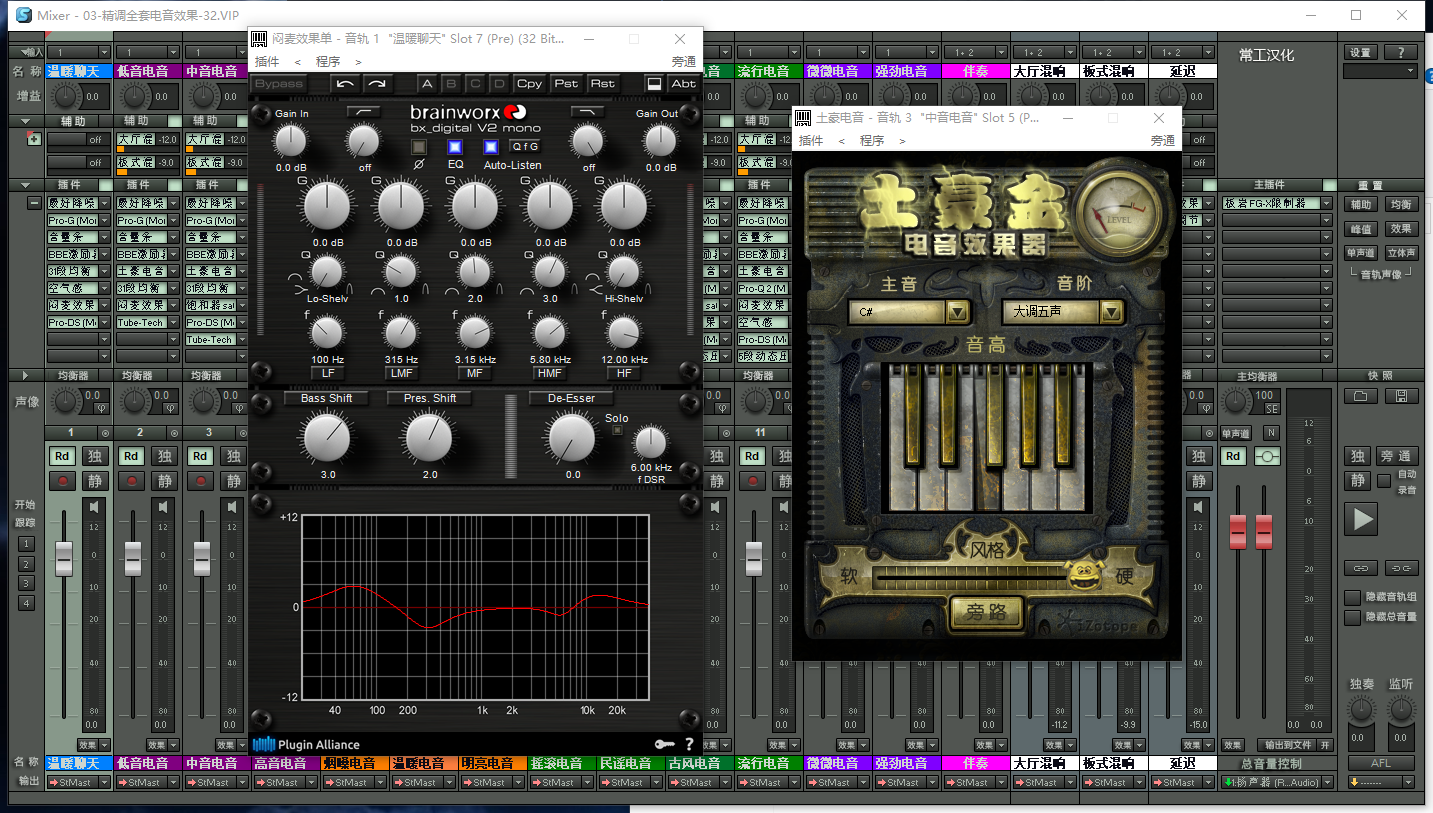The image size is (1433, 813).
Task: Click the EQ frequency response graph
Action: coord(476,606)
